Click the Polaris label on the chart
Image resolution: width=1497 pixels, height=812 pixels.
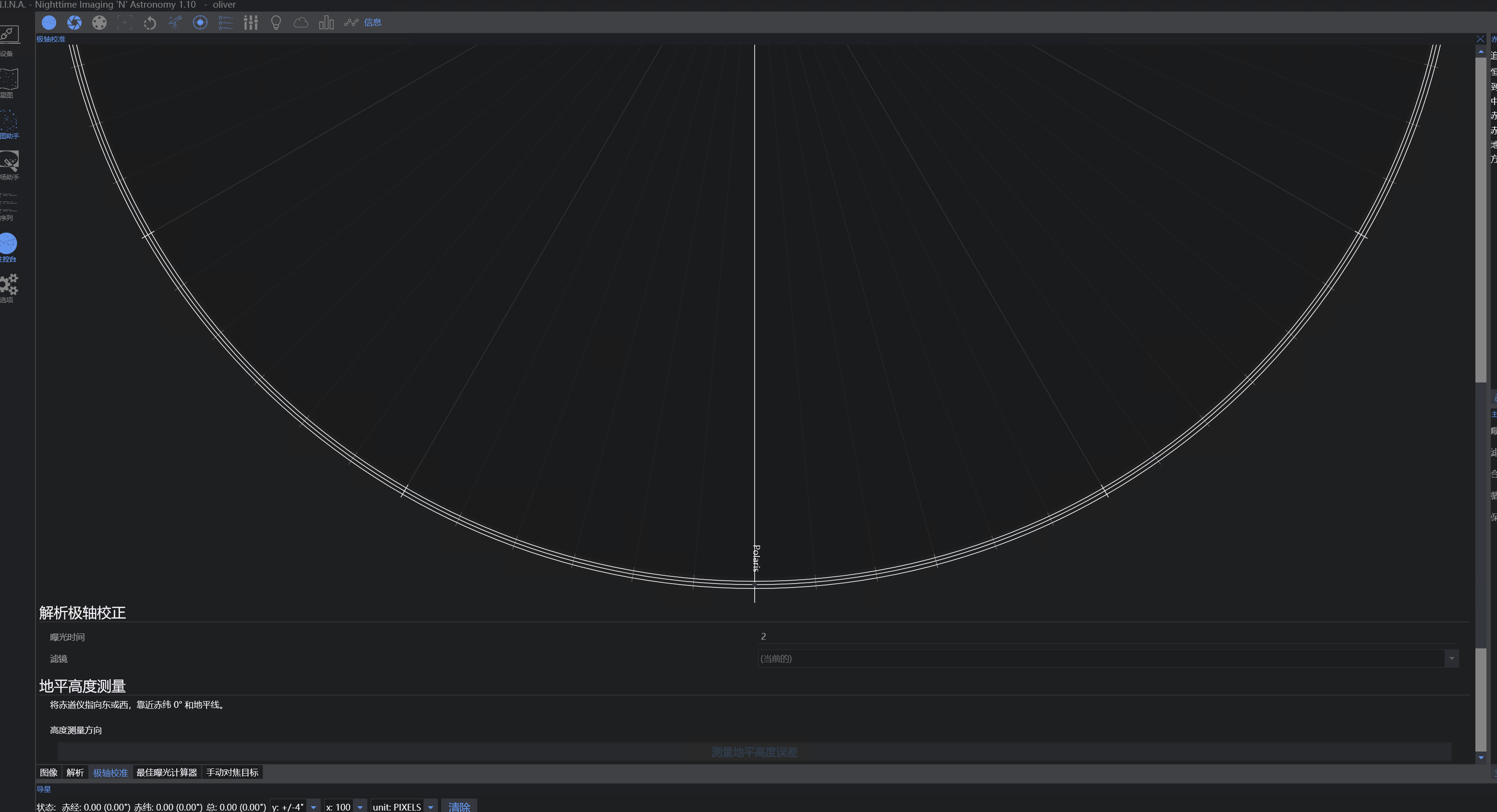tap(756, 558)
